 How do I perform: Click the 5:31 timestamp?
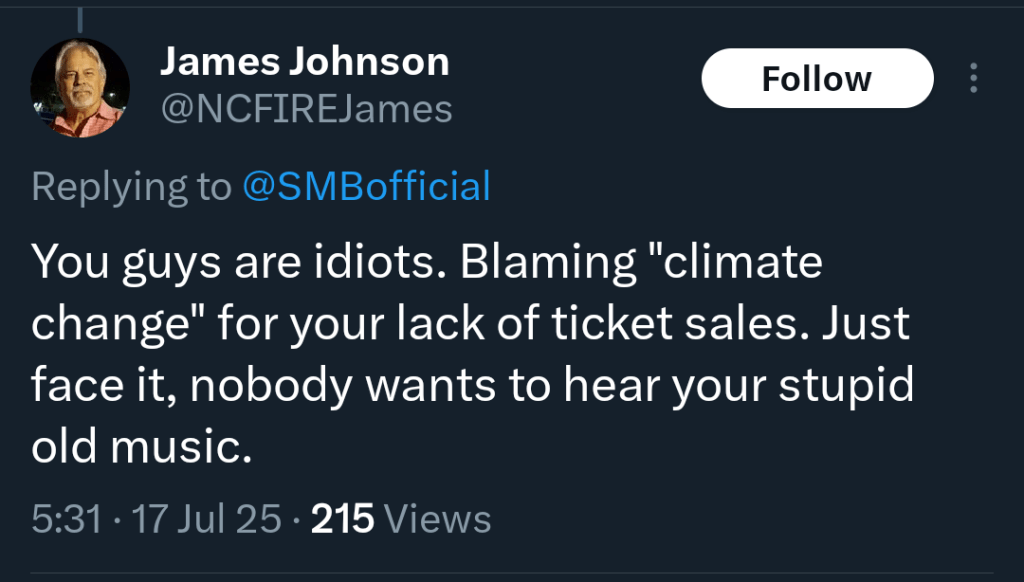point(66,519)
